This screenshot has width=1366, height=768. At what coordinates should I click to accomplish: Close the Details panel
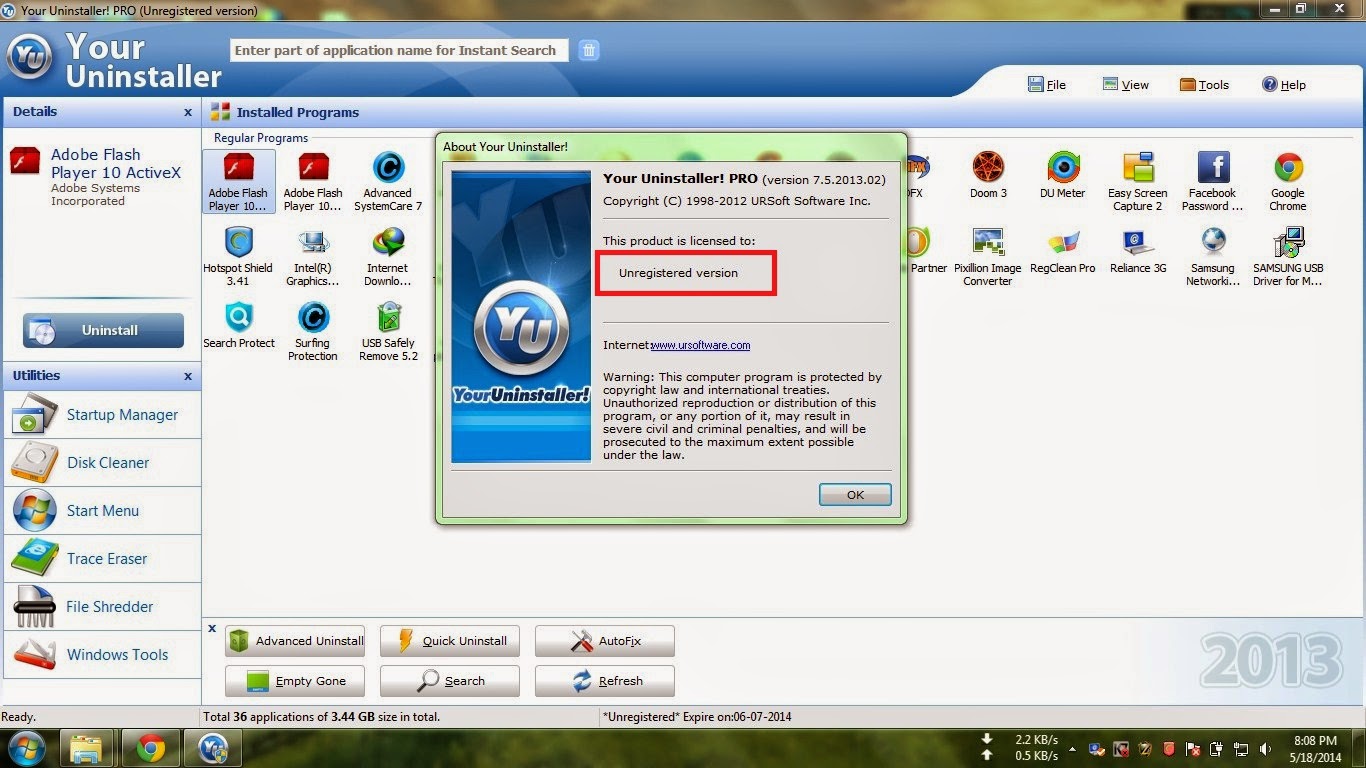[x=188, y=112]
